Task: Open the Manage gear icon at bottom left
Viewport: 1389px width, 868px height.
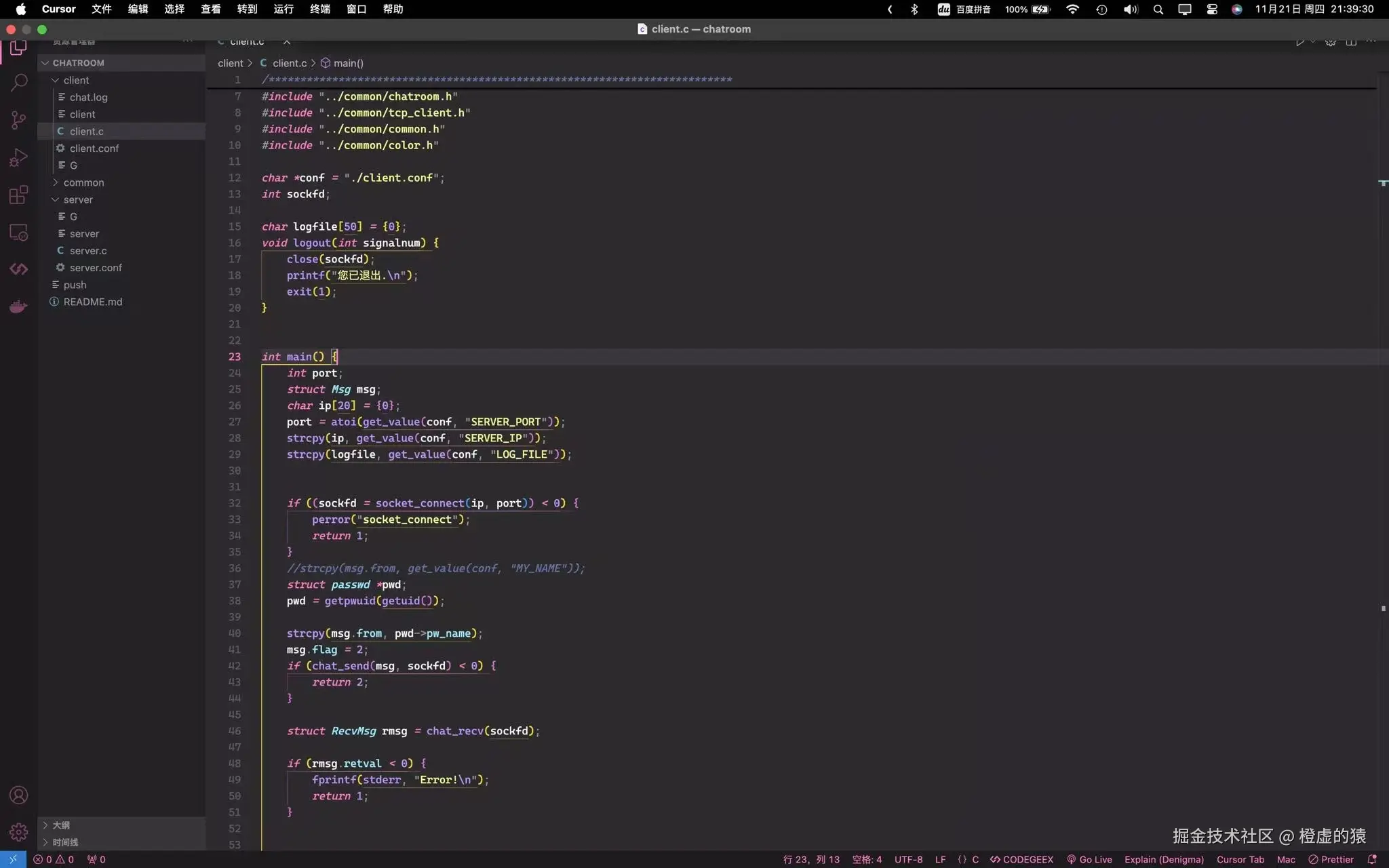Action: tap(18, 831)
